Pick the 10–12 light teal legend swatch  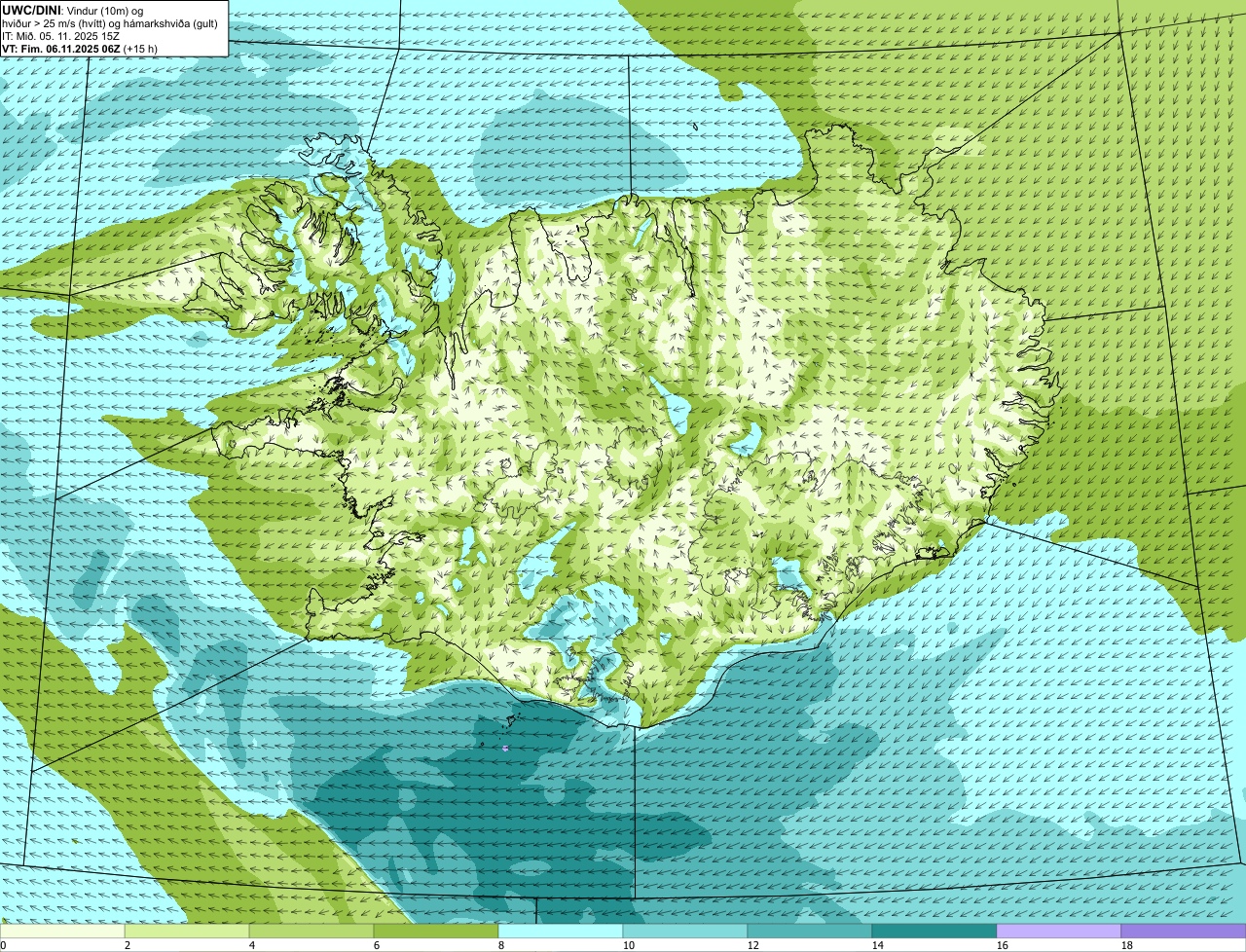pyautogui.click(x=685, y=931)
